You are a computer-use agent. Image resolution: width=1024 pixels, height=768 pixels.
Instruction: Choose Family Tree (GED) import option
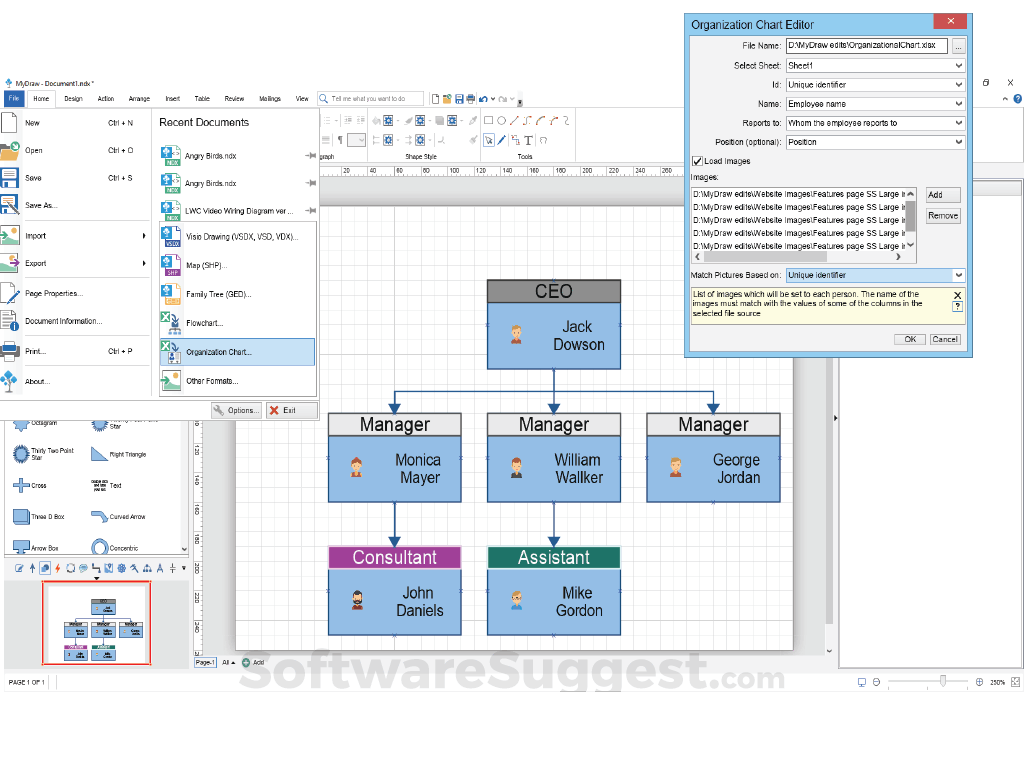(x=237, y=294)
